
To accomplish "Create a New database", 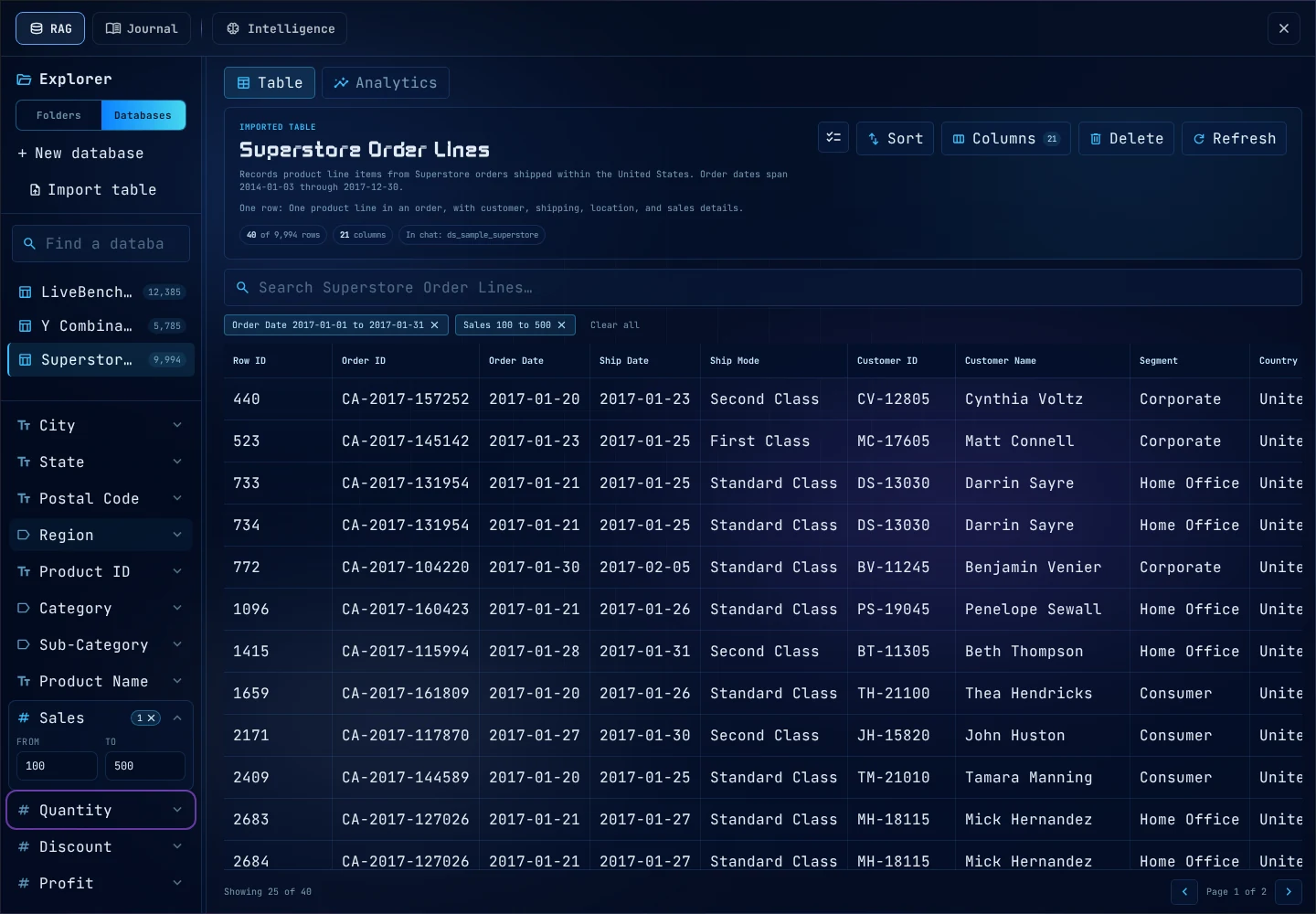I will 80,153.
